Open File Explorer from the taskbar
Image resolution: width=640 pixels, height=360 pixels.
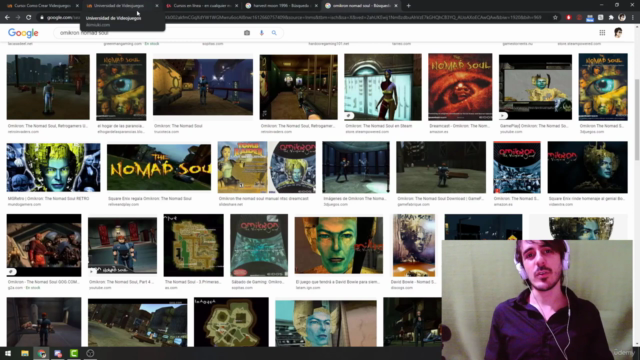(25, 353)
